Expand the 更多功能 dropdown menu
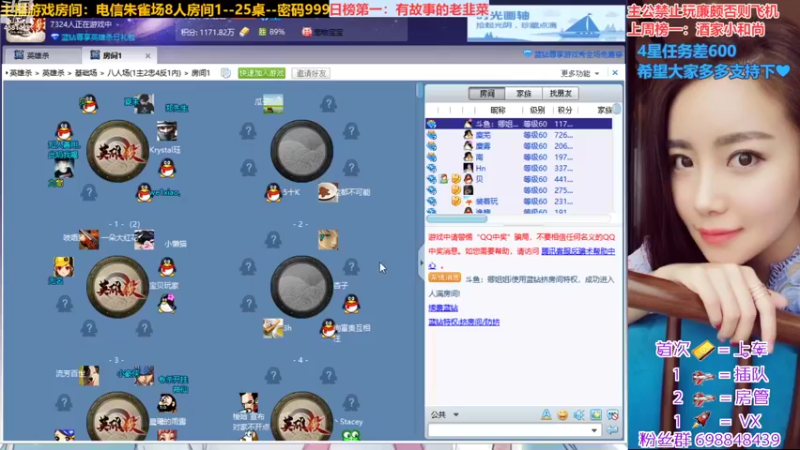The width and height of the screenshot is (800, 450). pyautogui.click(x=580, y=73)
